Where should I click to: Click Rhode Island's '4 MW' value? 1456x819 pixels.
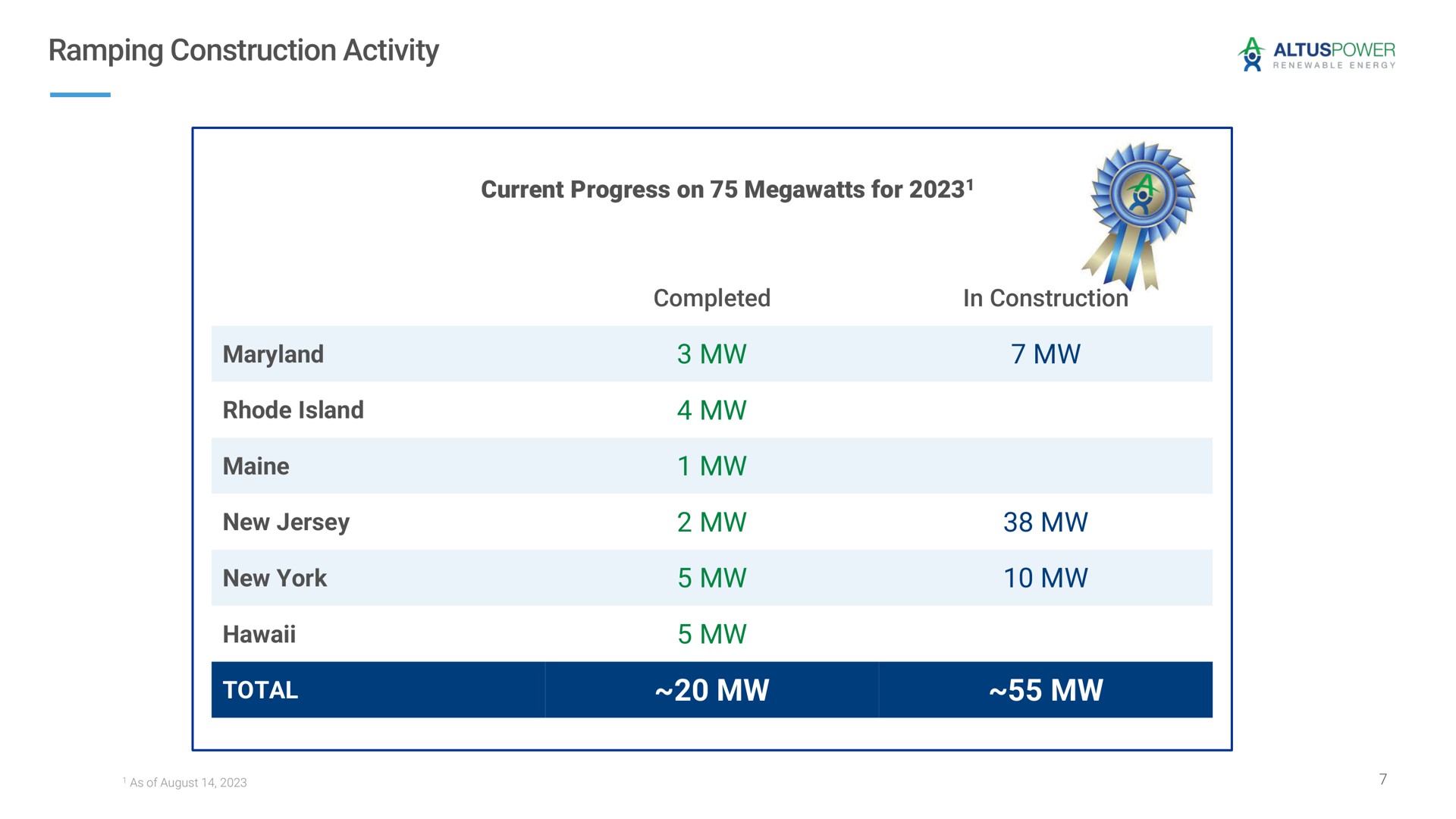pyautogui.click(x=711, y=410)
